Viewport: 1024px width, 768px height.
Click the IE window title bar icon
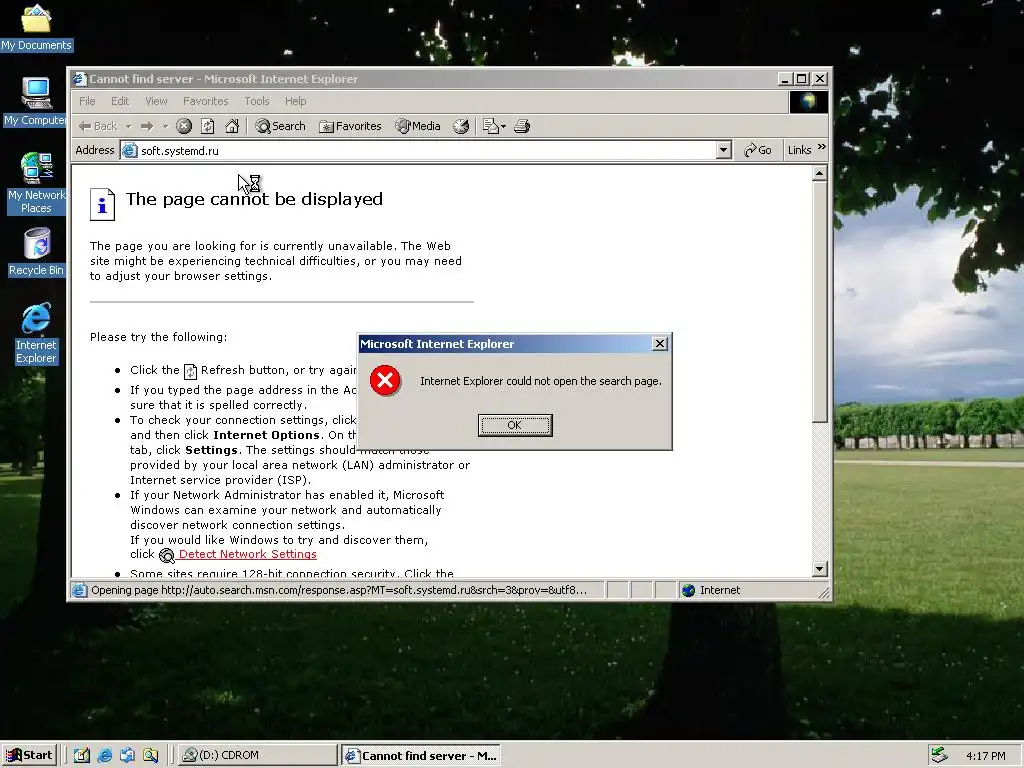tap(80, 79)
